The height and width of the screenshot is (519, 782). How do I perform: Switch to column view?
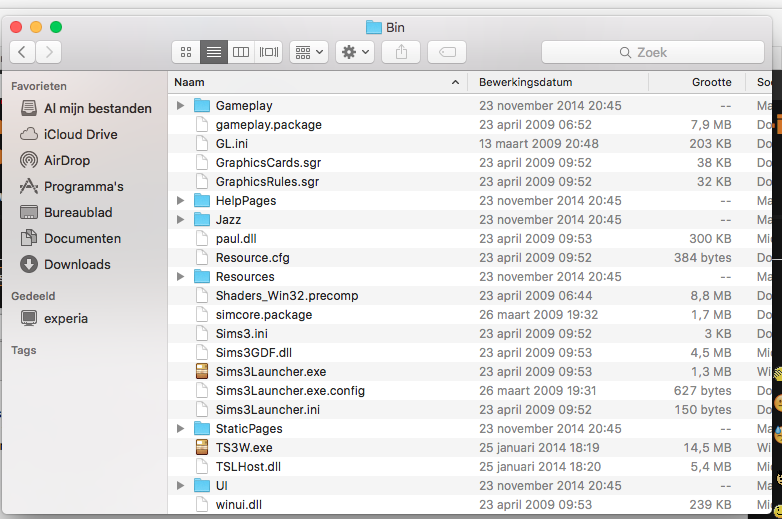(241, 52)
